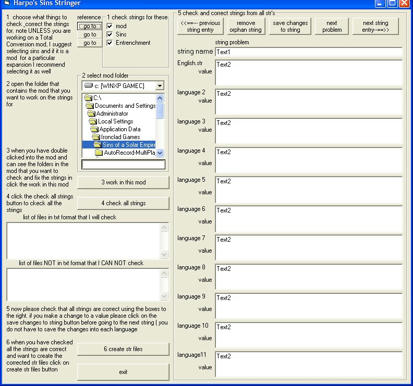Click 6 create str files button
Image resolution: width=413 pixels, height=386 pixels.
(x=123, y=349)
